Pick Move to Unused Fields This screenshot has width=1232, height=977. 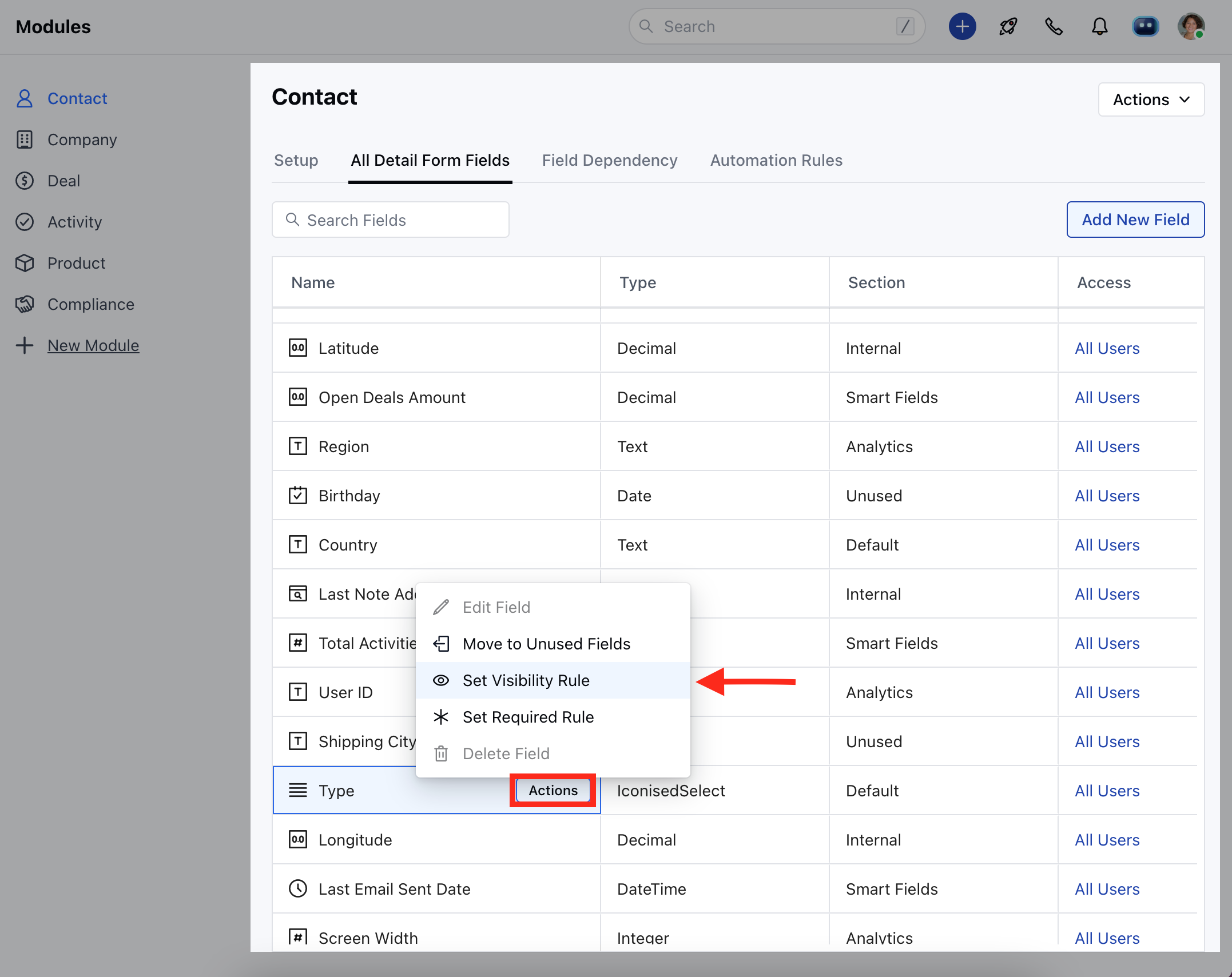click(546, 644)
